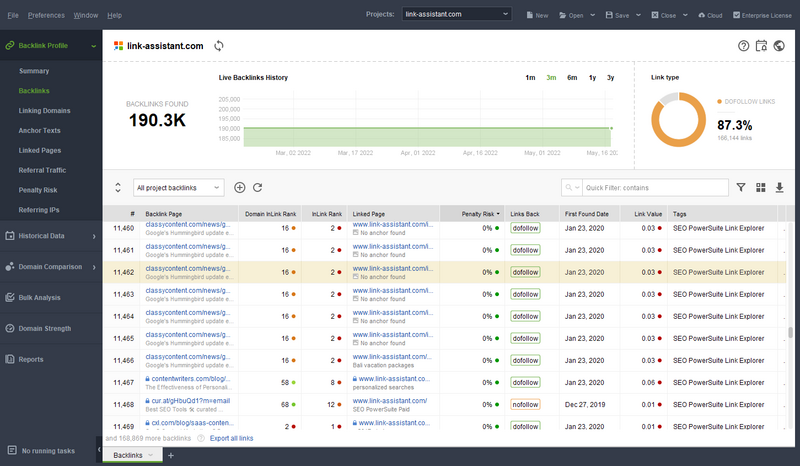Select Linking Domains in the sidebar
The image size is (800, 466).
[x=44, y=111]
